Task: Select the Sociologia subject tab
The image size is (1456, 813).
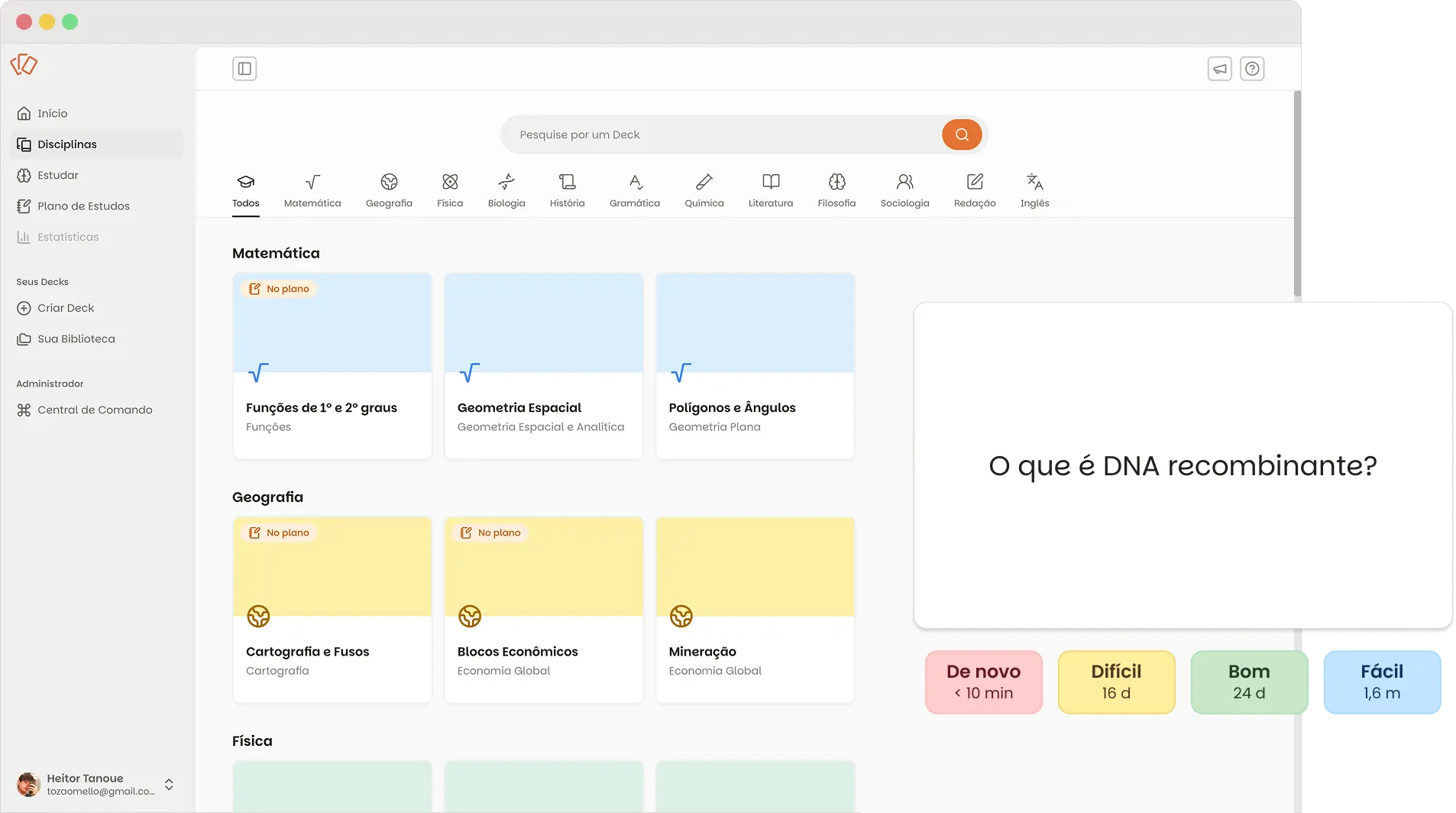Action: tap(904, 191)
